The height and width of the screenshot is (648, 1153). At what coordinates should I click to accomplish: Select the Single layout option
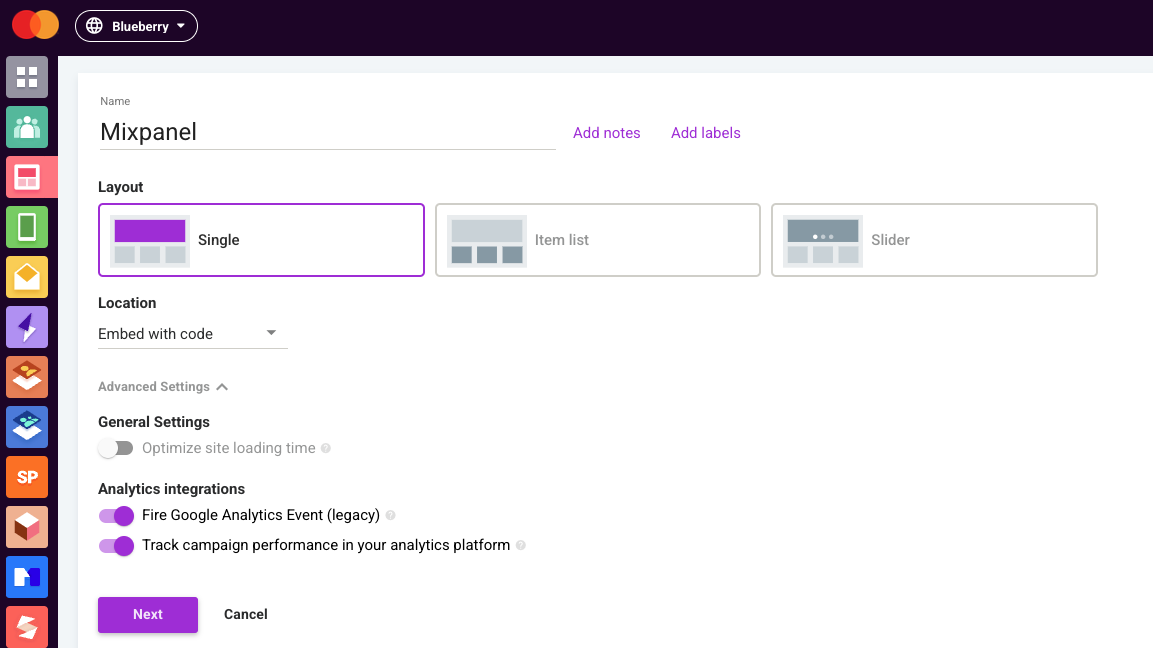point(261,240)
